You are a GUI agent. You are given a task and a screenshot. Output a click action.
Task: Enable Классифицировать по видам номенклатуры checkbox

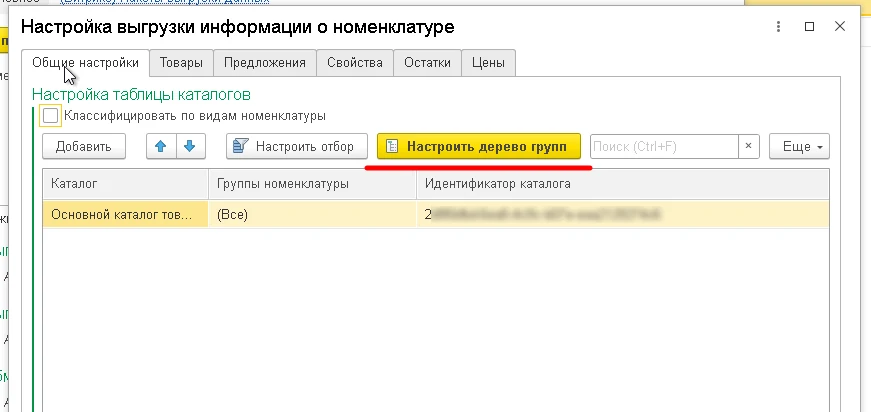(x=50, y=116)
